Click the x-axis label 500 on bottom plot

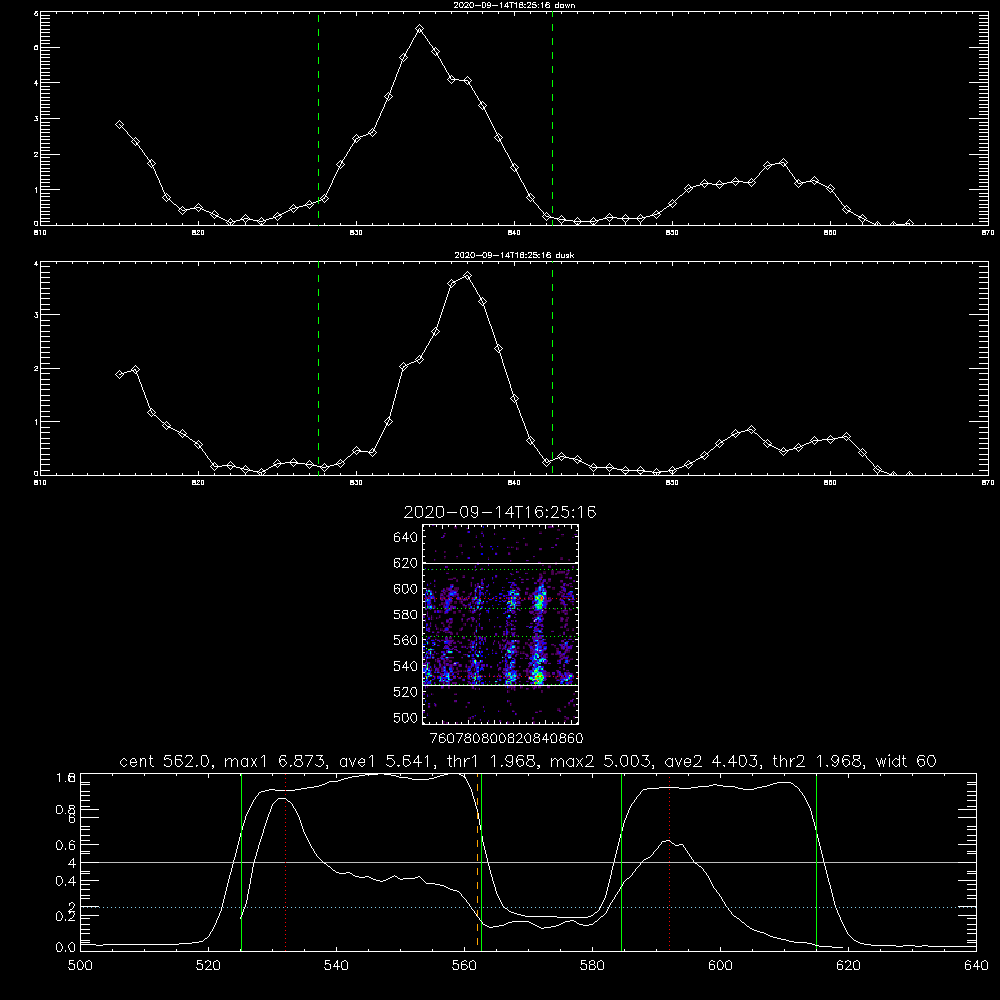[x=80, y=966]
